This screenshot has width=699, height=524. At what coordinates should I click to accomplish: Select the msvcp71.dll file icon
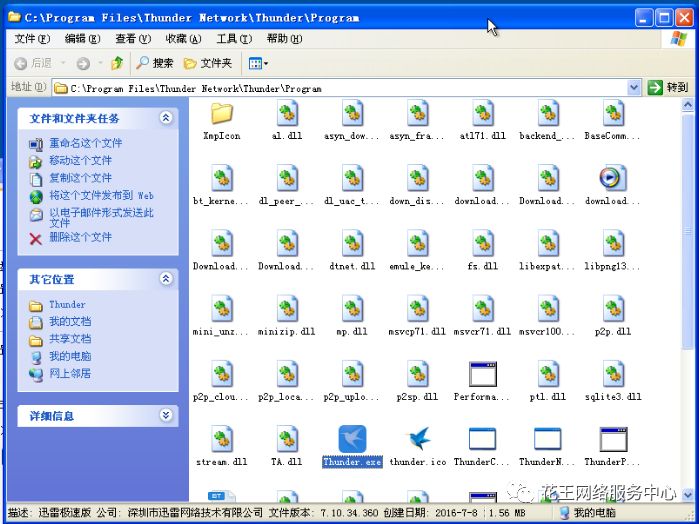click(417, 310)
